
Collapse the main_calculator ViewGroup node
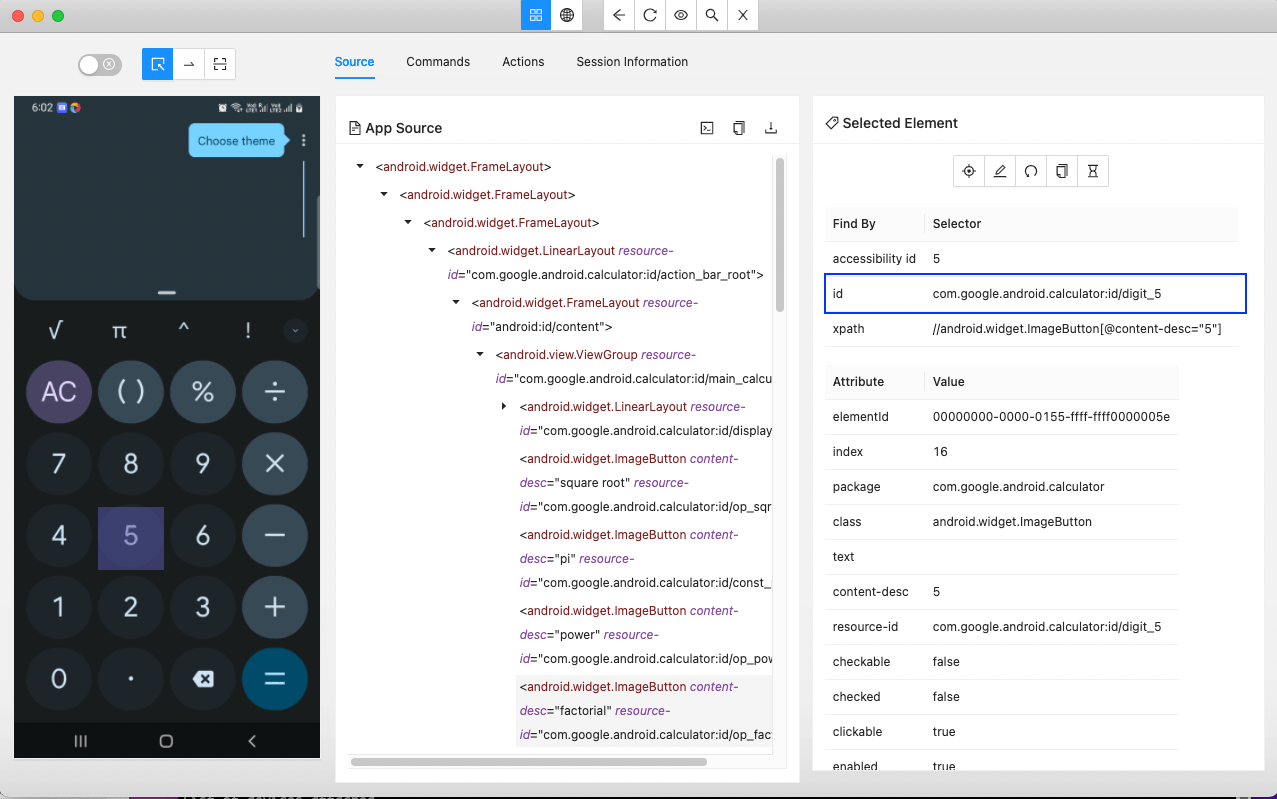pos(480,355)
